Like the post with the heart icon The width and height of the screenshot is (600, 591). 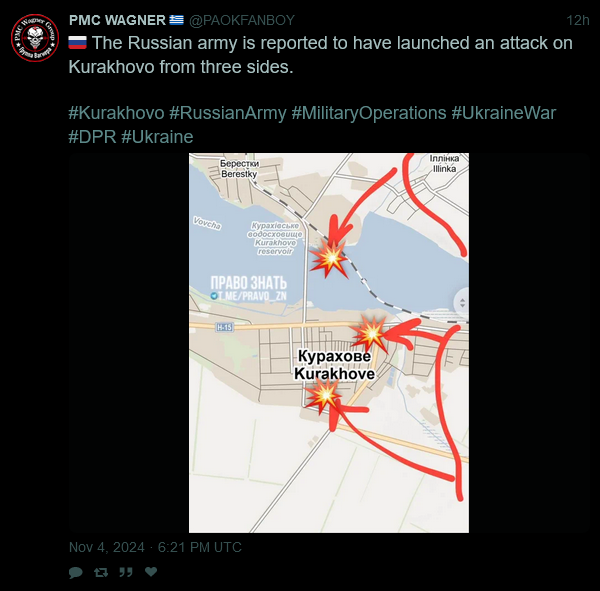(x=151, y=572)
